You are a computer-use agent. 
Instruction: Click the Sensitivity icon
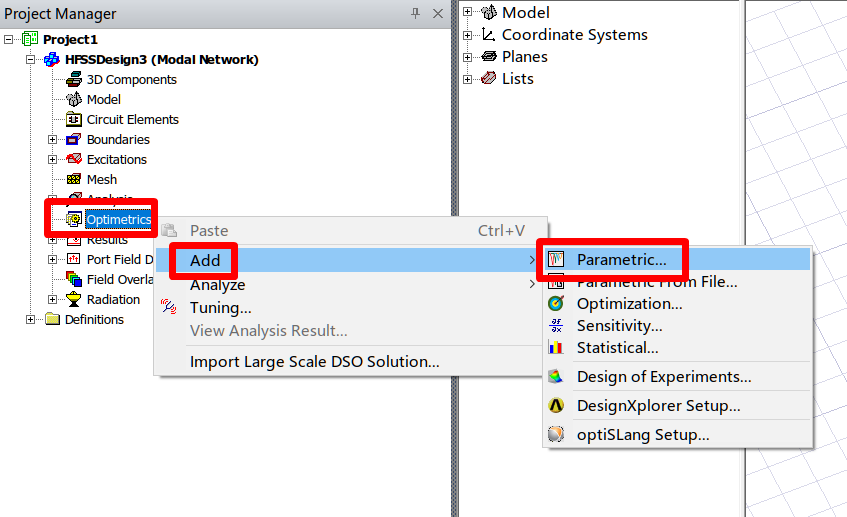point(556,326)
